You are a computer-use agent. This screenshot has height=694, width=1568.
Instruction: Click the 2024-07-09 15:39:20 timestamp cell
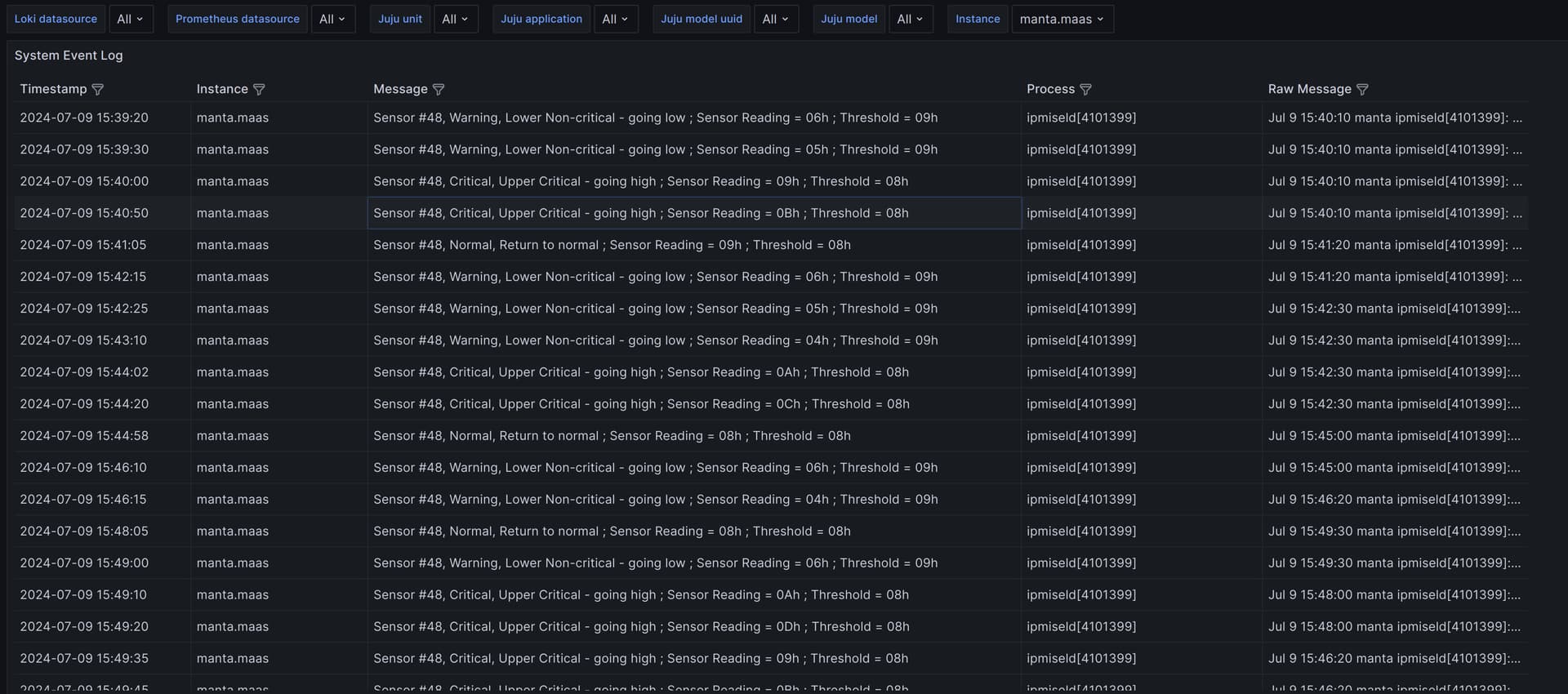click(84, 118)
